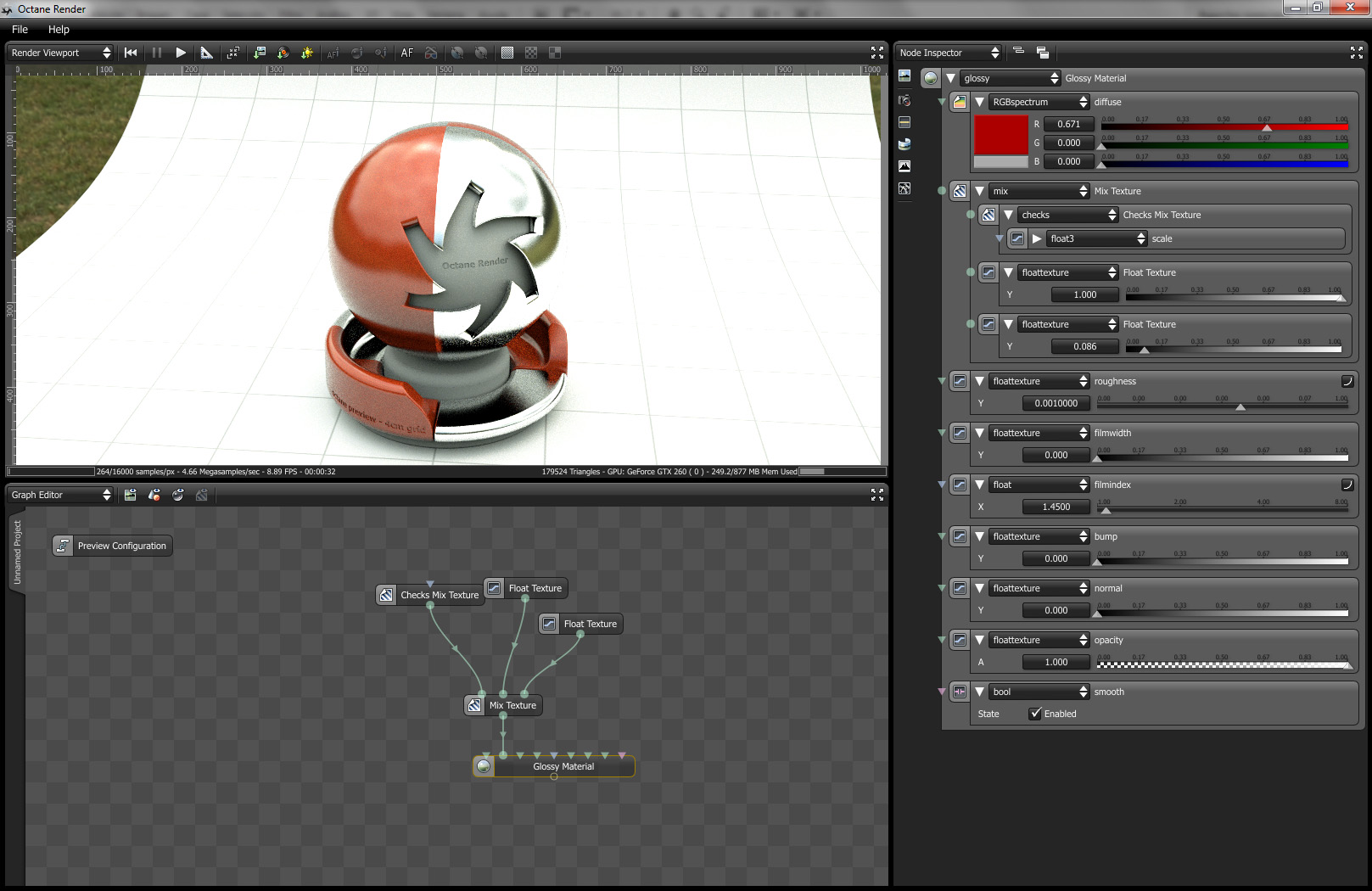This screenshot has width=1372, height=891.
Task: Click the black-and-white mountain icon in inspector sidebar
Action: tap(904, 166)
